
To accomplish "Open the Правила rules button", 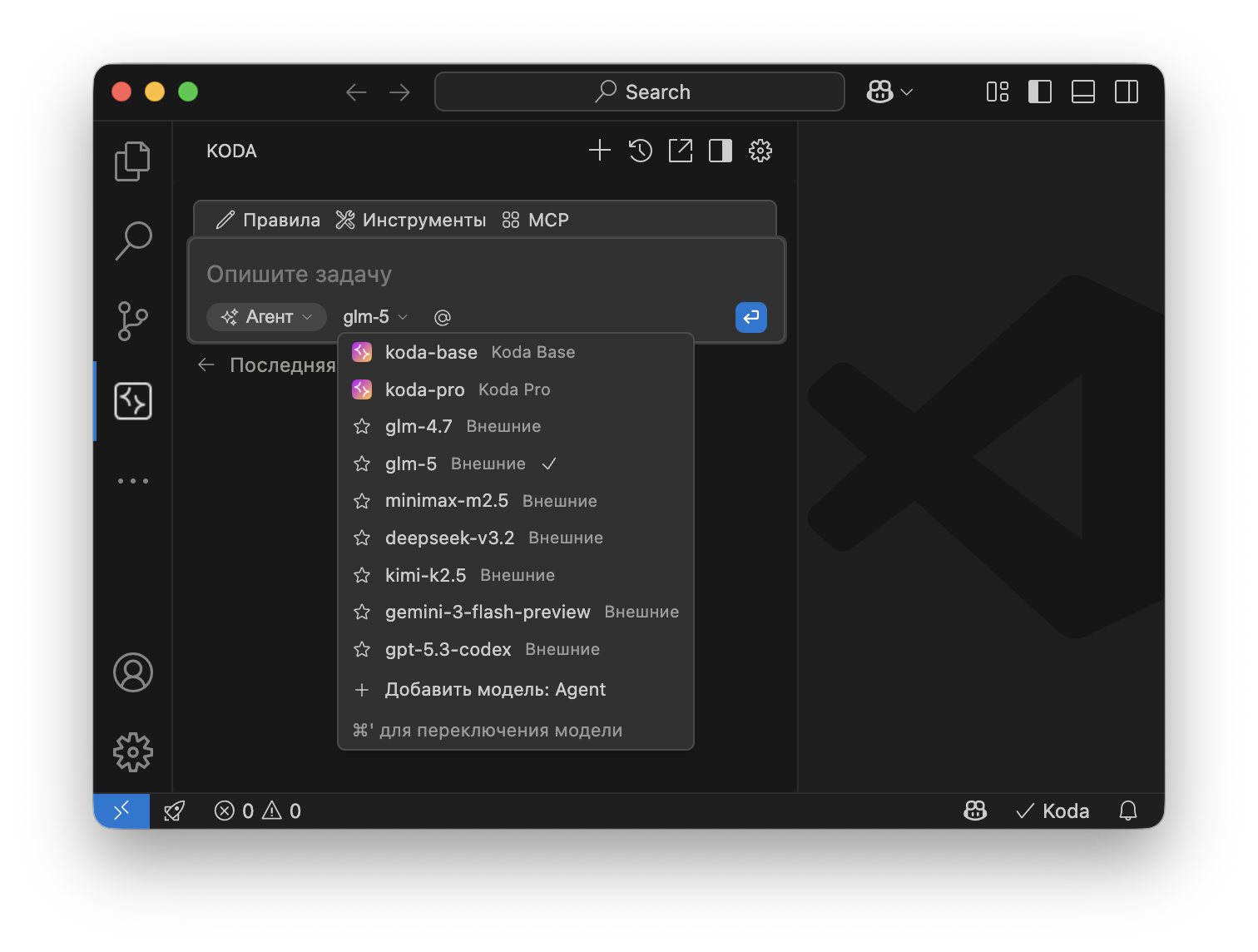I will tap(268, 220).
